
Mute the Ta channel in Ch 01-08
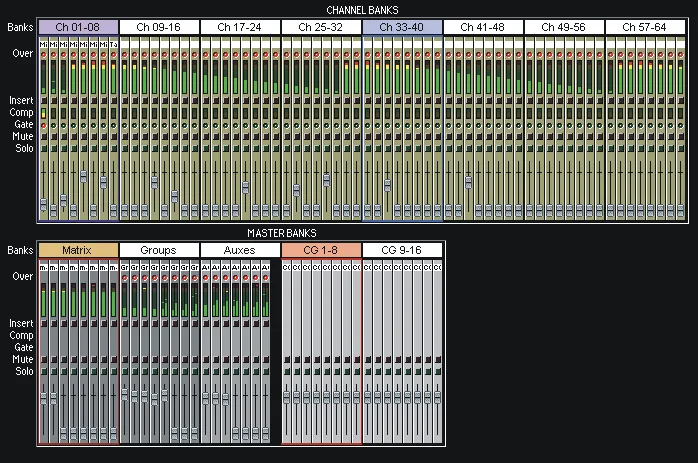pos(114,137)
